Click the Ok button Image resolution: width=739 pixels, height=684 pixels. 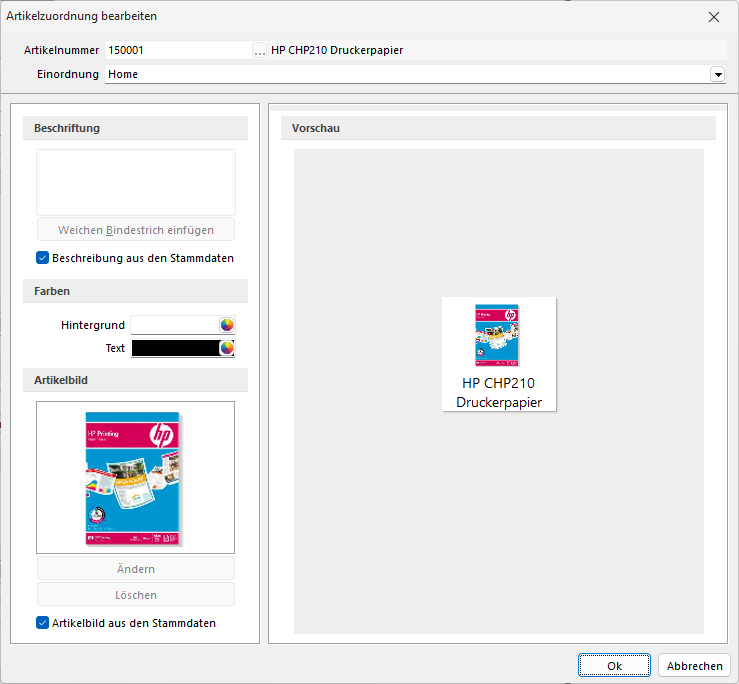tap(614, 666)
